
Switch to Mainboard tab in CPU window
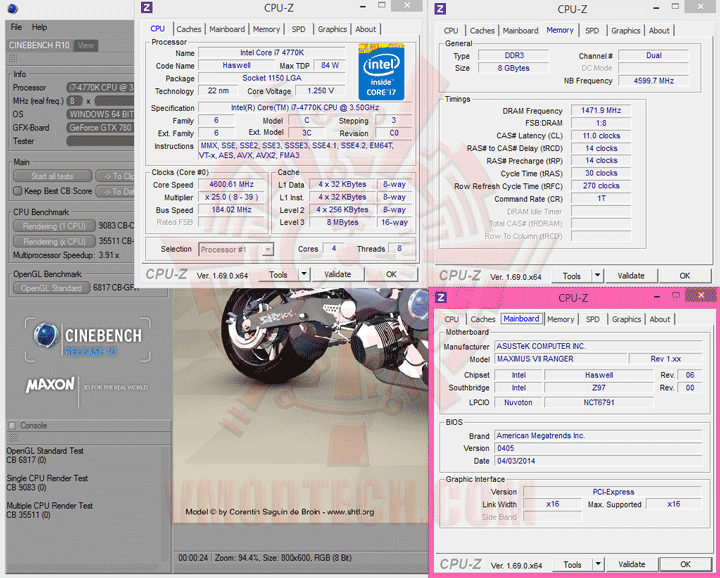pos(227,29)
